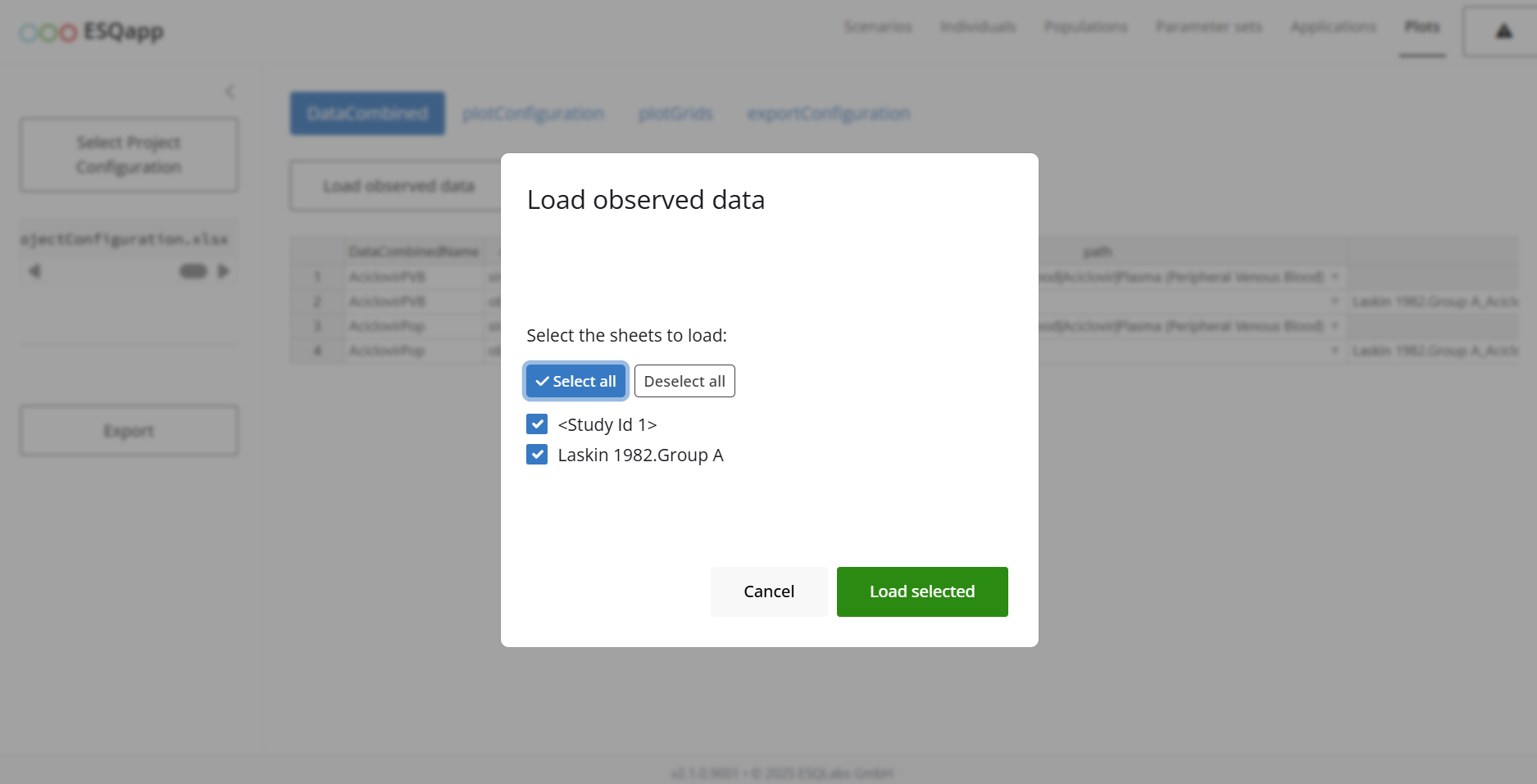Collapse the sidebar with the chevron arrow
The image size is (1537, 784).
pos(230,92)
